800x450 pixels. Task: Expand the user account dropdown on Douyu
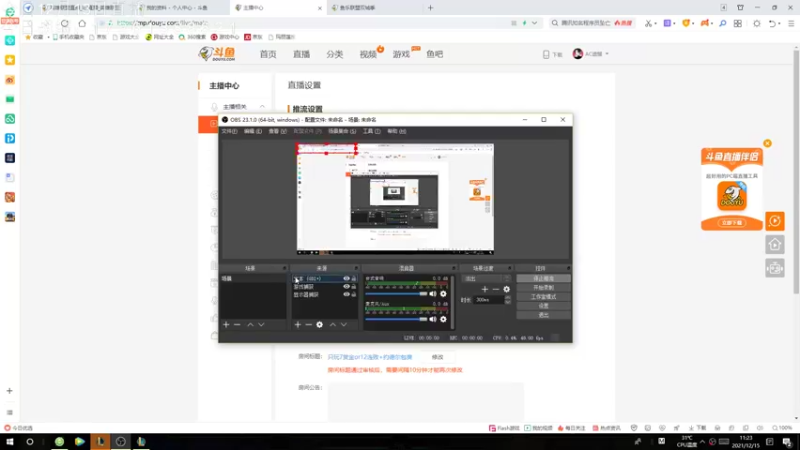pyautogui.click(x=607, y=54)
